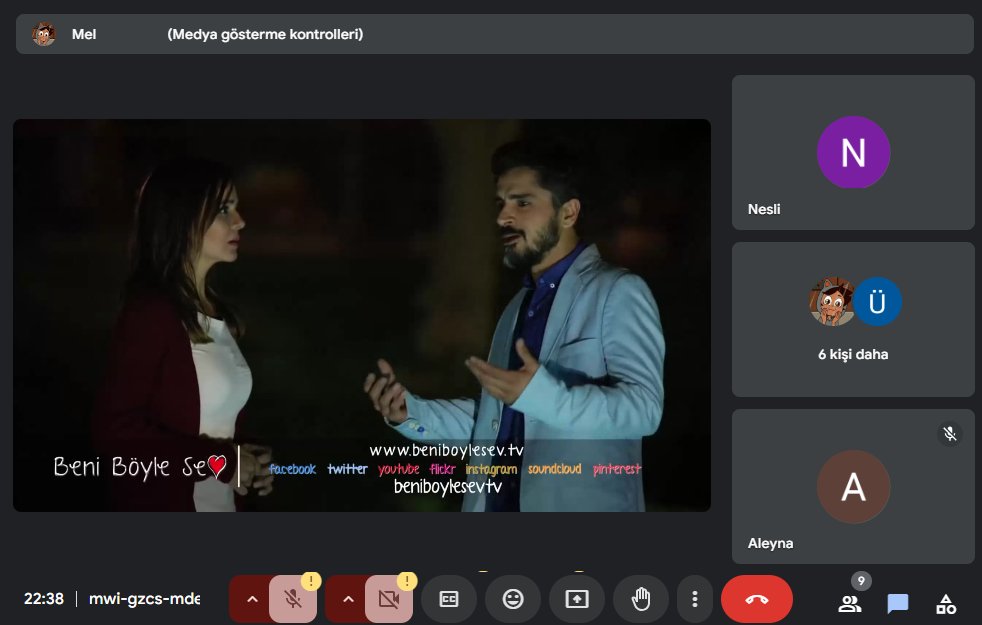Click the participant count badge 9

coord(861,581)
